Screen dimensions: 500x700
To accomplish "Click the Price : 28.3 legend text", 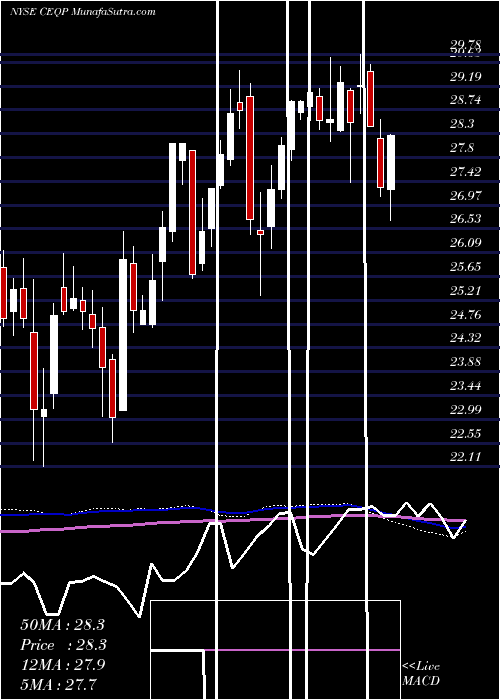I will (x=63, y=645).
